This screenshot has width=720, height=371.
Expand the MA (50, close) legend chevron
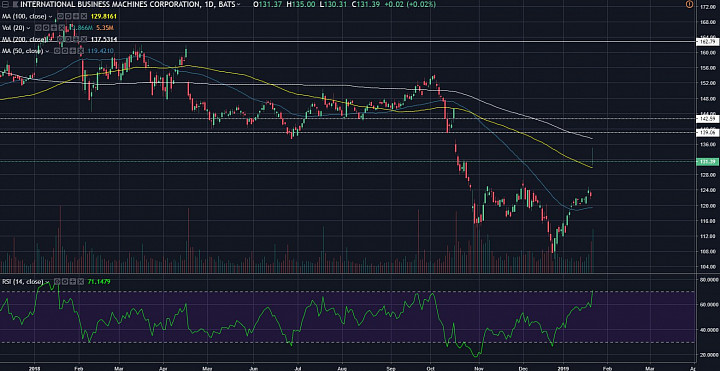pos(47,51)
